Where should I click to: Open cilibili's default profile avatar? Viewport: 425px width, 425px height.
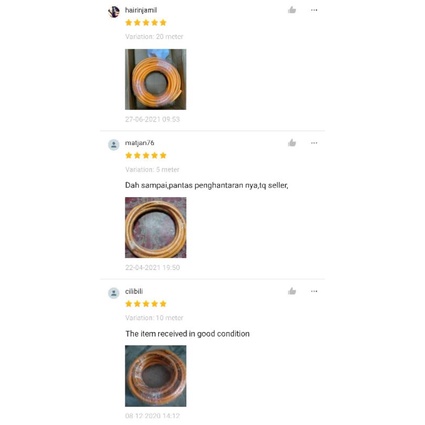pos(114,293)
